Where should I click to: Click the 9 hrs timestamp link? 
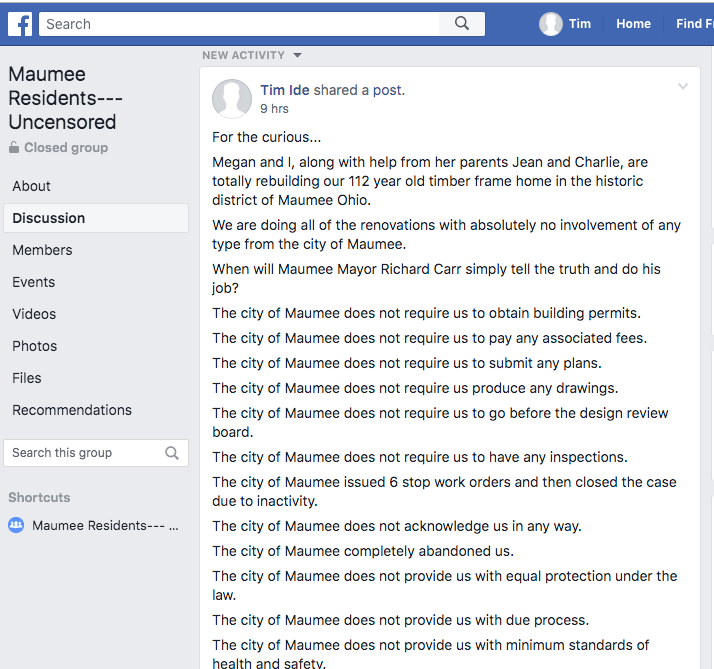275,108
